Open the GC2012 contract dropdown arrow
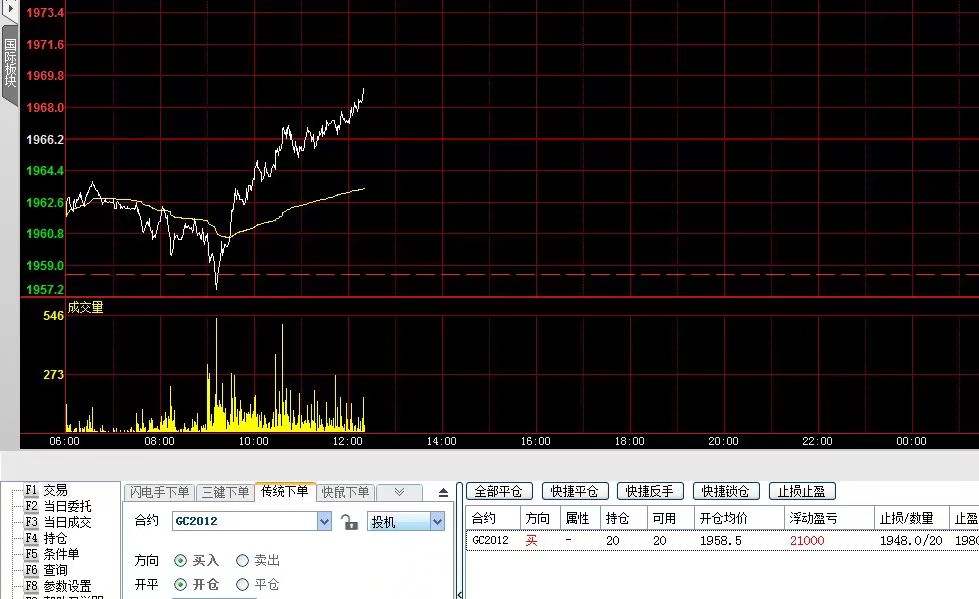 click(324, 521)
